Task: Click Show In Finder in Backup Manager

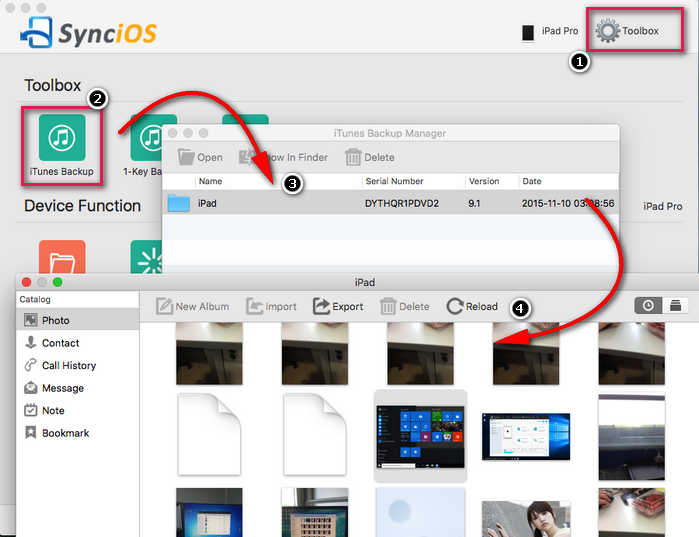Action: [x=284, y=157]
